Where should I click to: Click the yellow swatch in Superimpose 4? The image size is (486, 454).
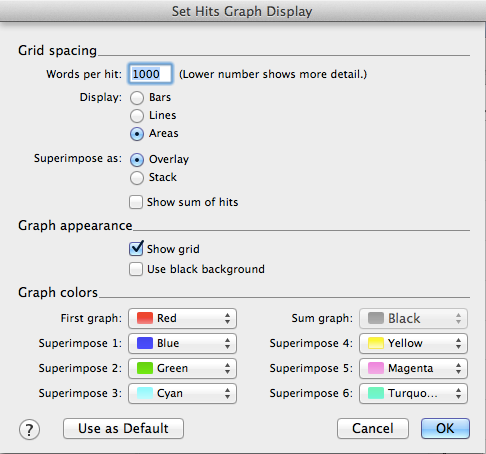tap(376, 343)
